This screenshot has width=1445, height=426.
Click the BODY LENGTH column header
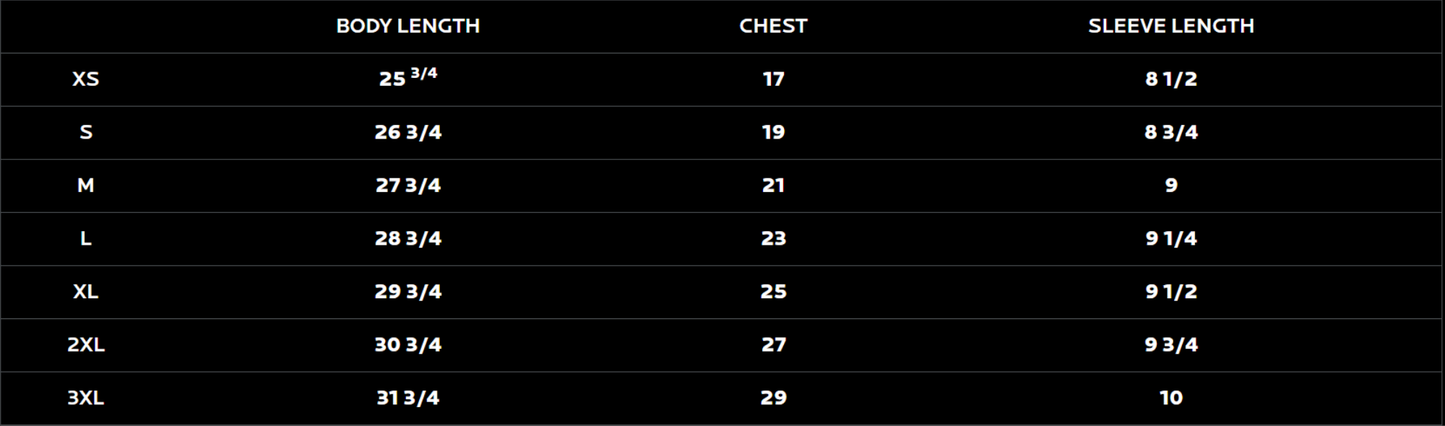(x=408, y=26)
